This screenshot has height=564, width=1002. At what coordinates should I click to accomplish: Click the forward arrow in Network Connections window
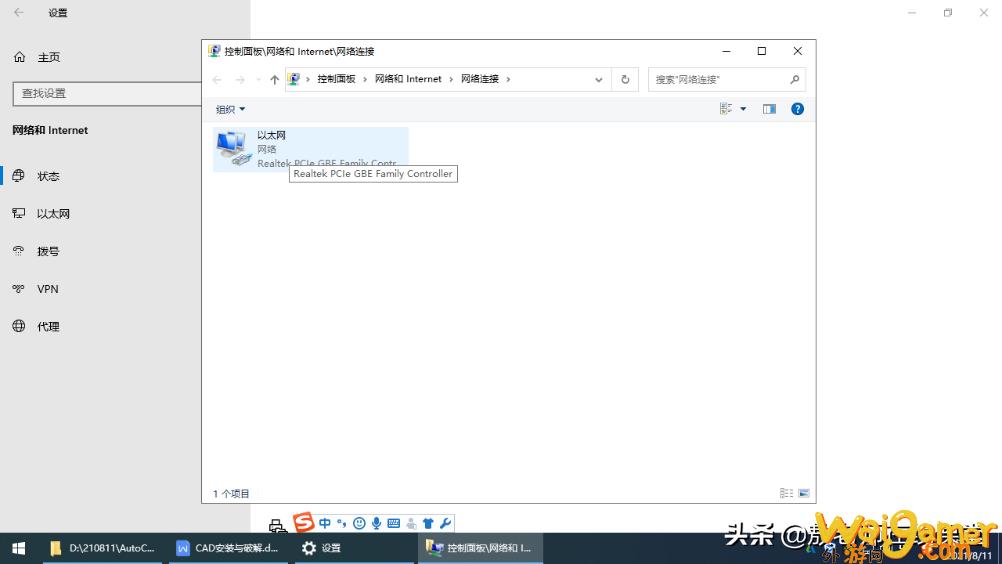click(x=240, y=79)
